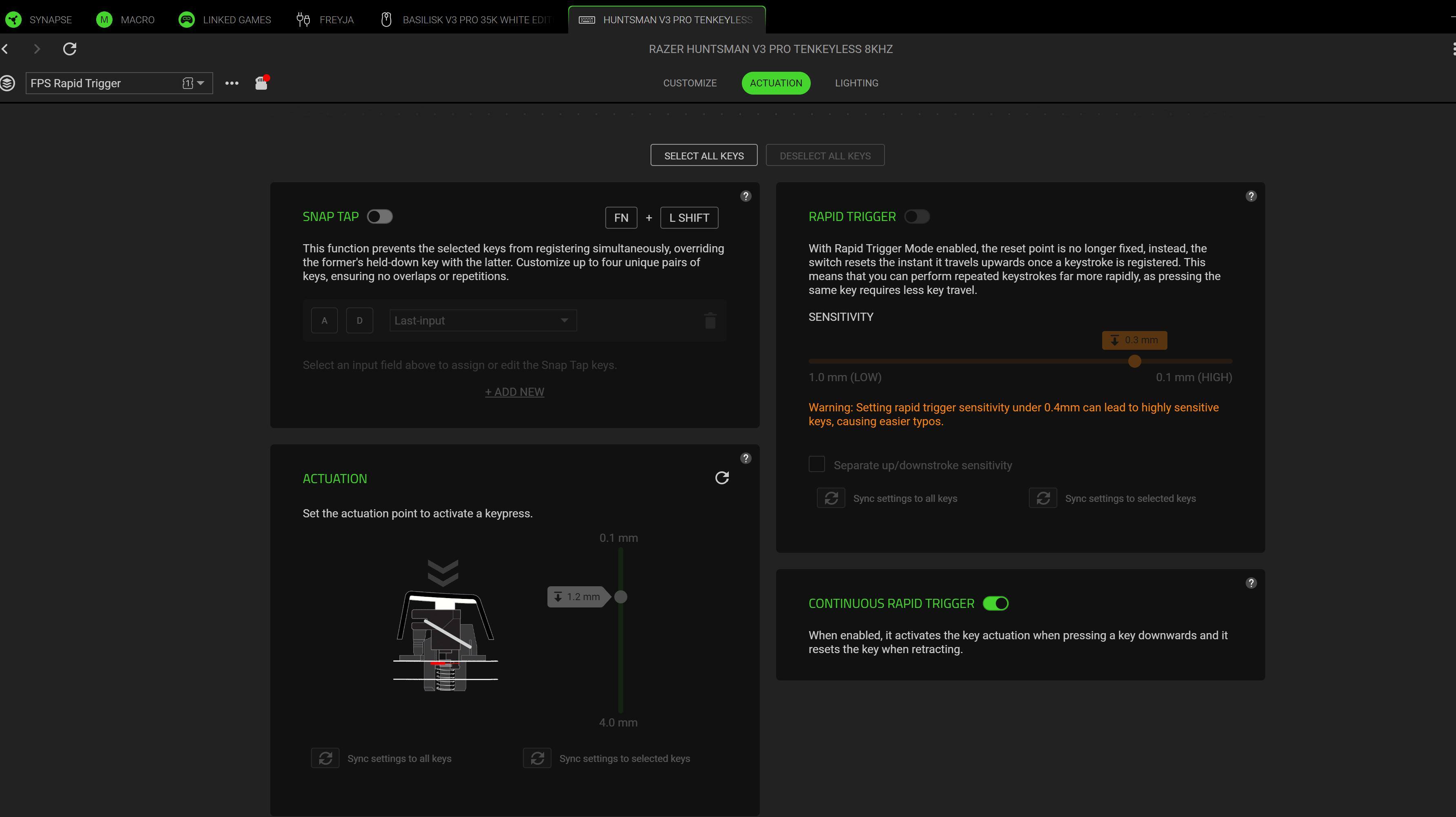Turn on the Rapid Trigger switch
Screen dimensions: 1456x817
coord(916,217)
